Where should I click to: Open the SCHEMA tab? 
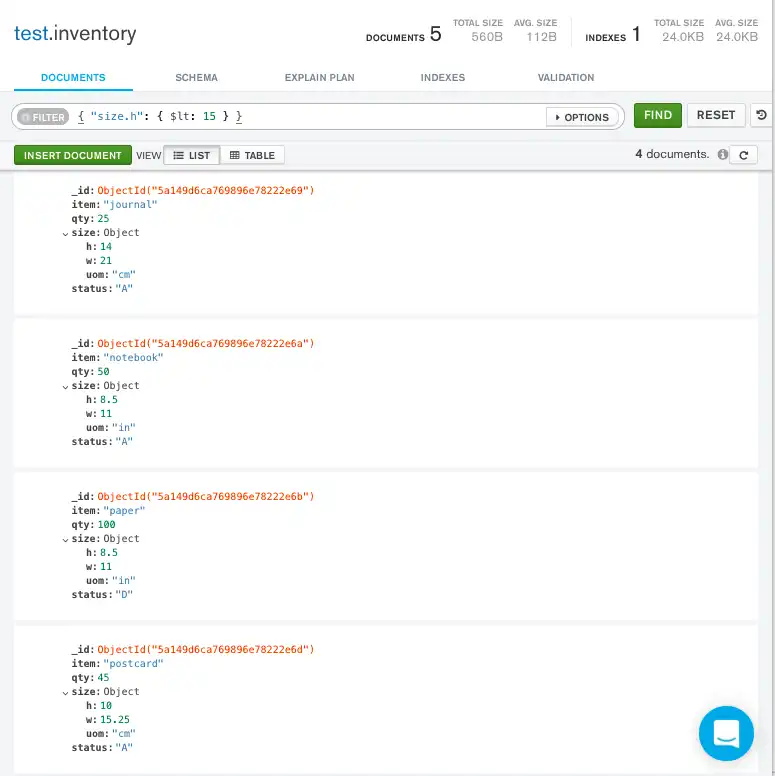click(x=196, y=78)
